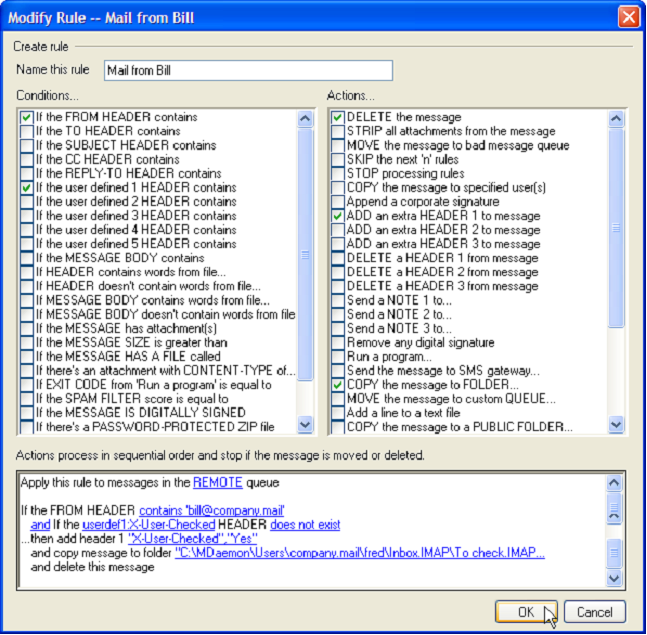
Task: Uncheck 'DELETE the message' action
Action: [x=338, y=117]
